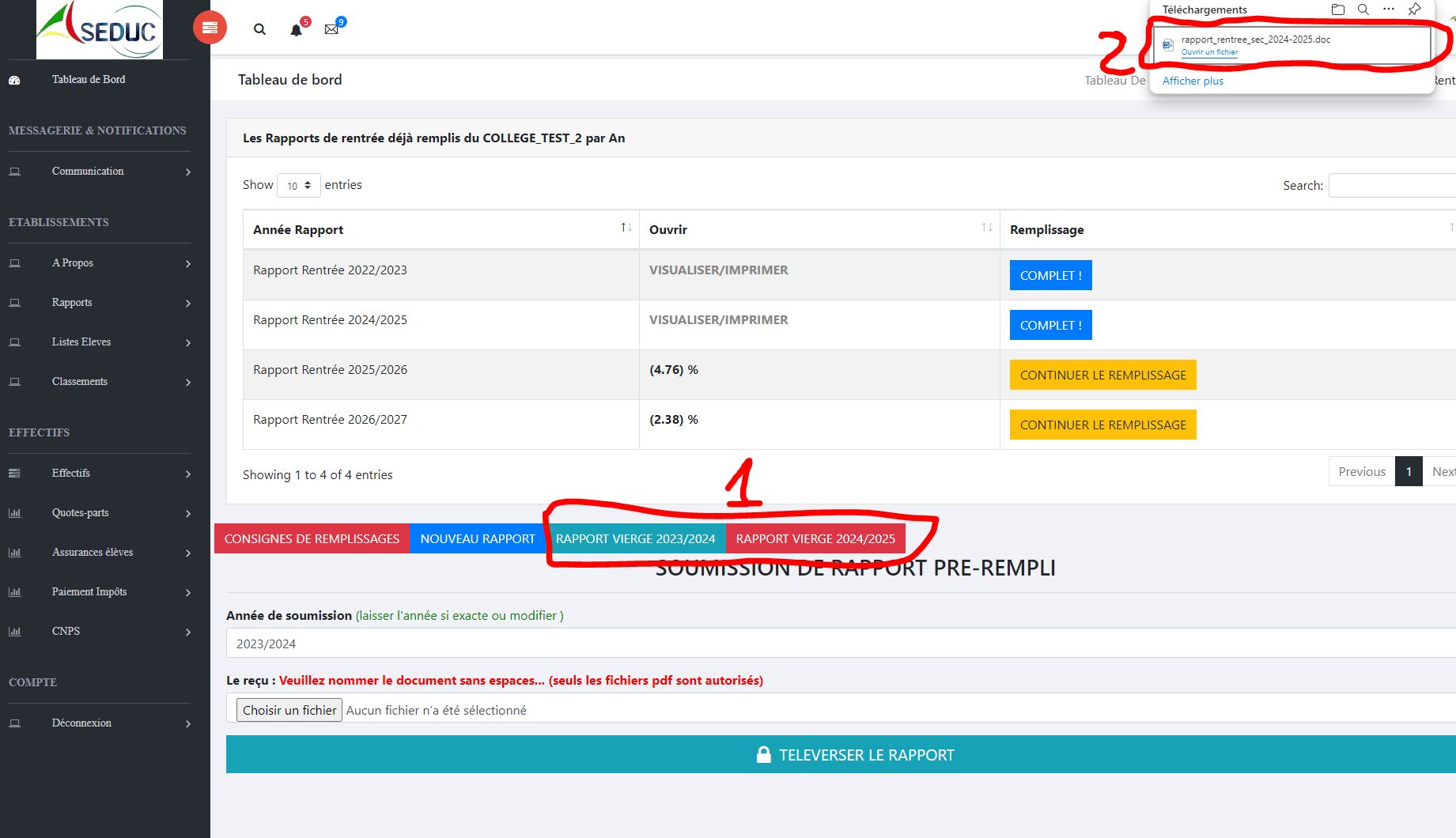The width and height of the screenshot is (1456, 838).
Task: Open the messages envelope icon
Action: [x=331, y=29]
